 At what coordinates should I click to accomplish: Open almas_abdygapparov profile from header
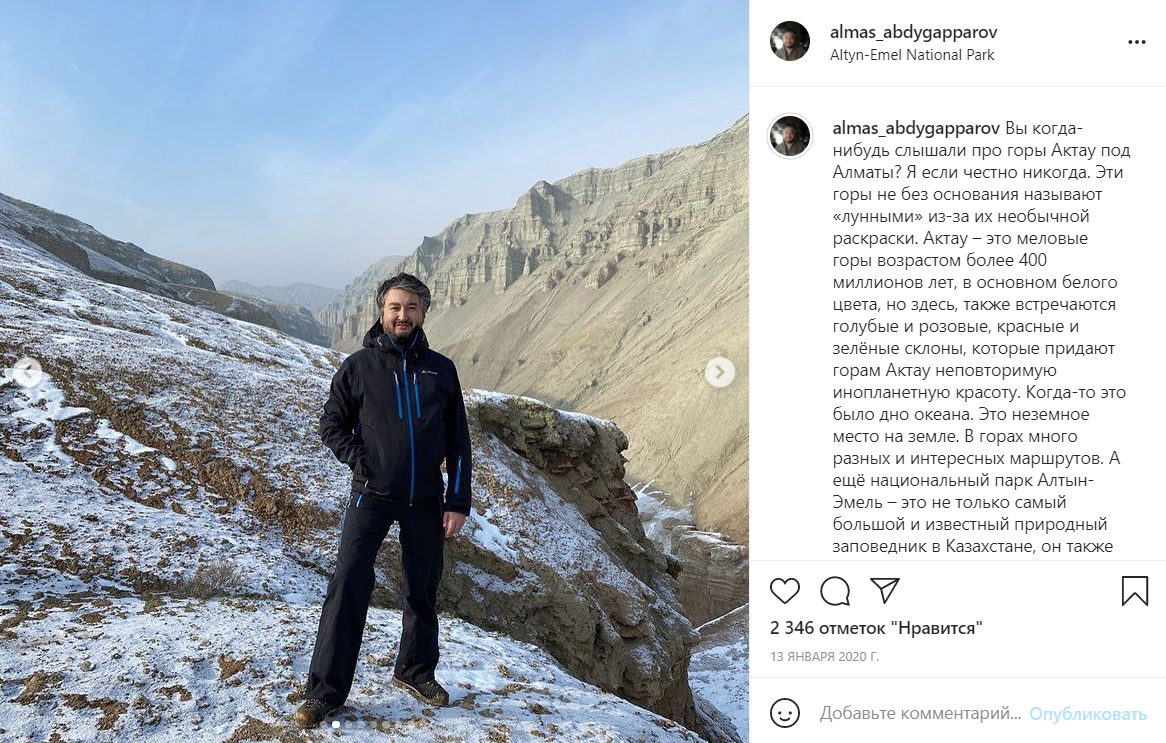pos(913,33)
